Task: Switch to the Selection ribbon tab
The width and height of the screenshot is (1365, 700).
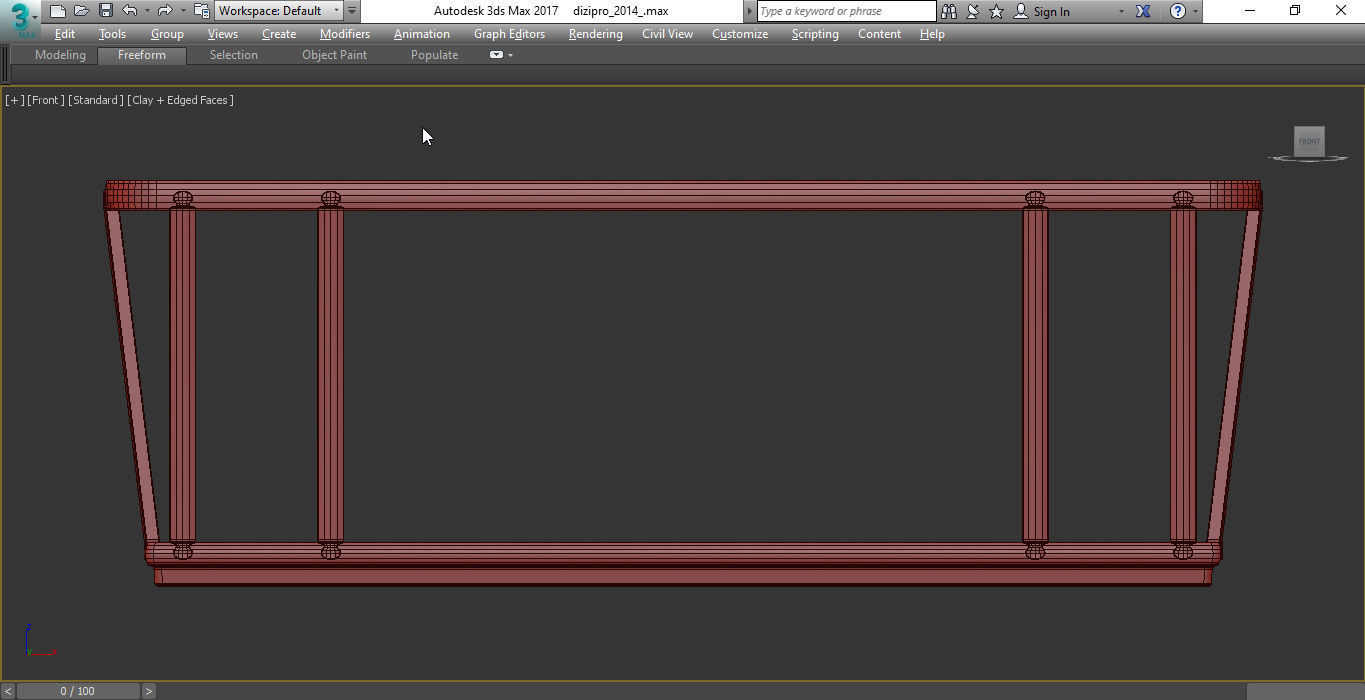Action: coord(233,55)
